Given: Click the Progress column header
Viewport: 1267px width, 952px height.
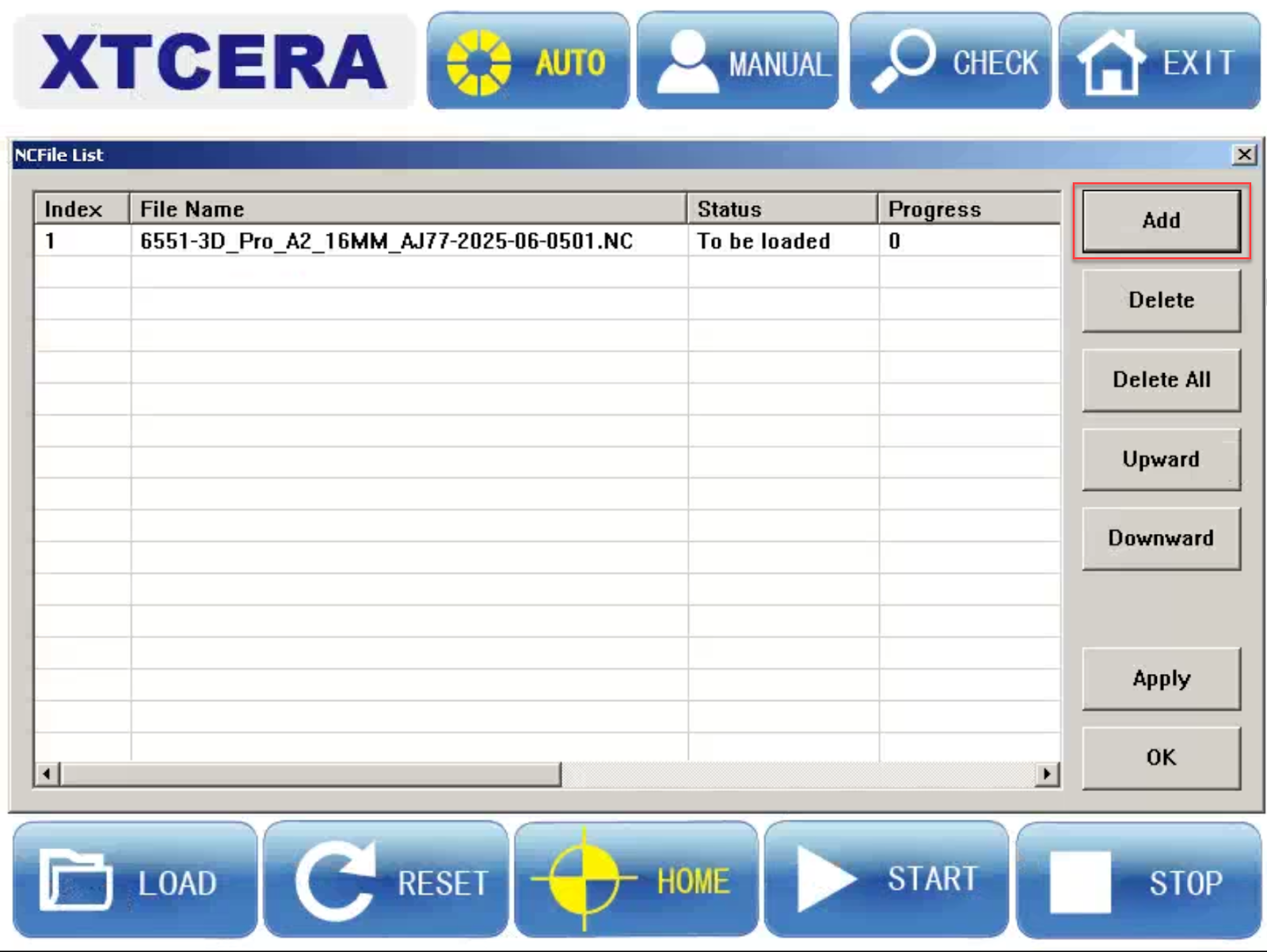Looking at the screenshot, I should tap(969, 209).
